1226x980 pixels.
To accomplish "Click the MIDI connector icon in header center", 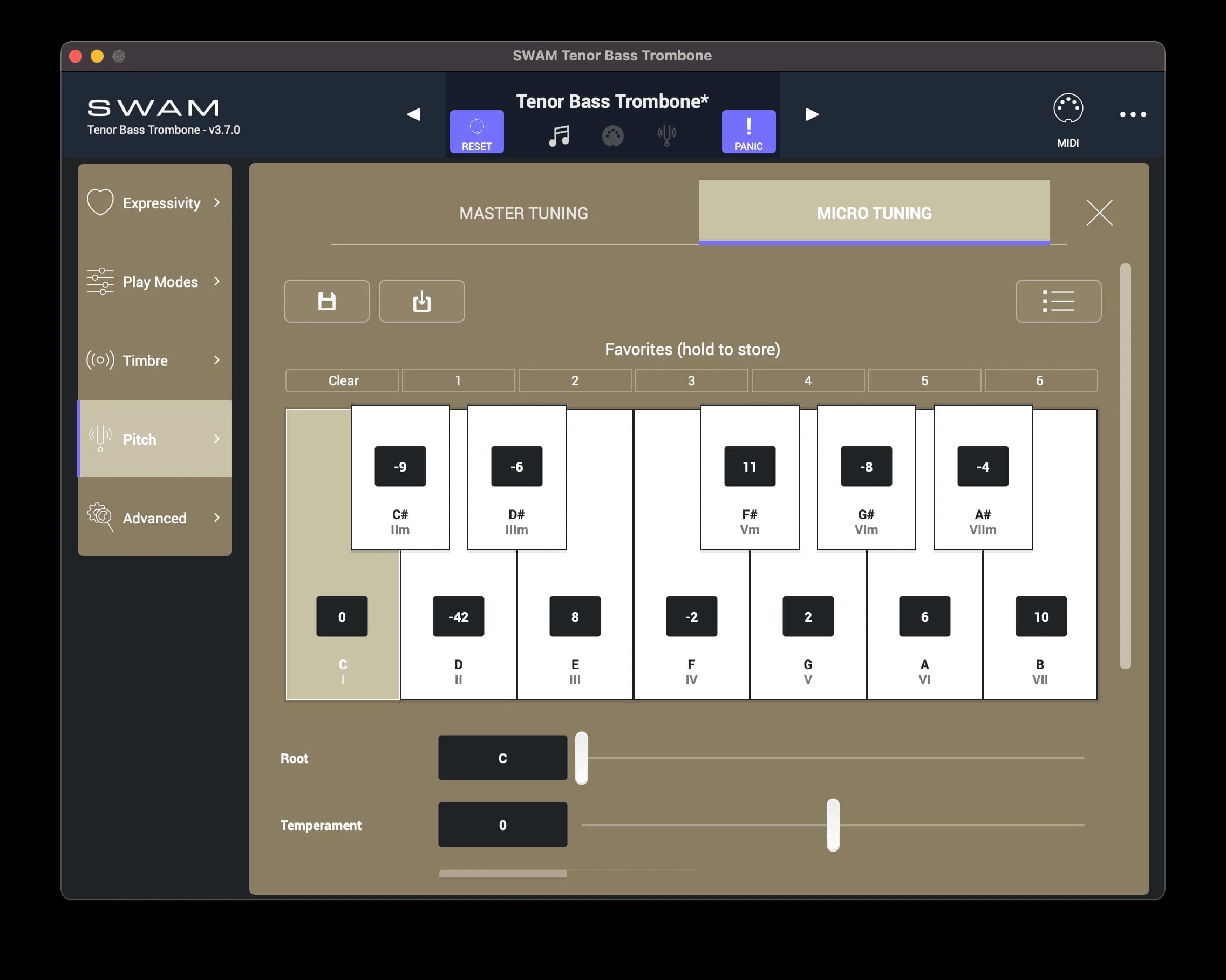I will (612, 135).
